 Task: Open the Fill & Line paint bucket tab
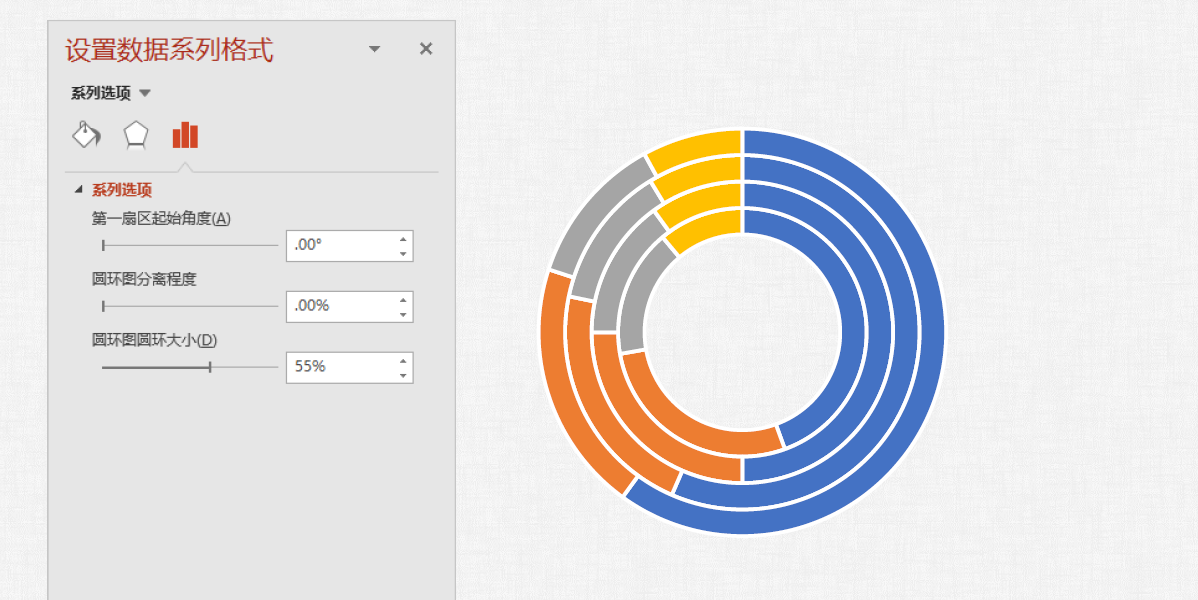click(86, 135)
